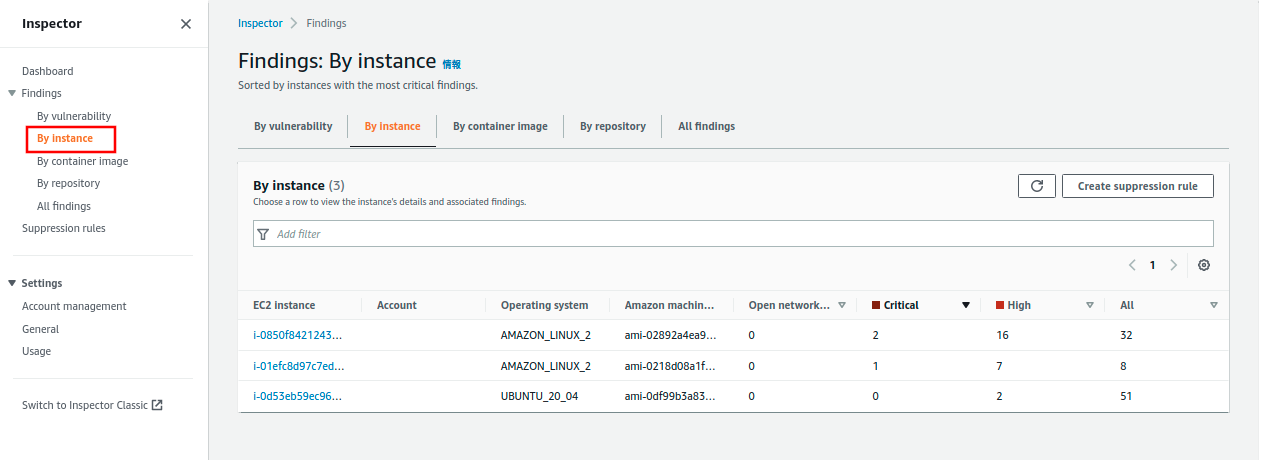Open table preferences gear icon

tap(1204, 265)
